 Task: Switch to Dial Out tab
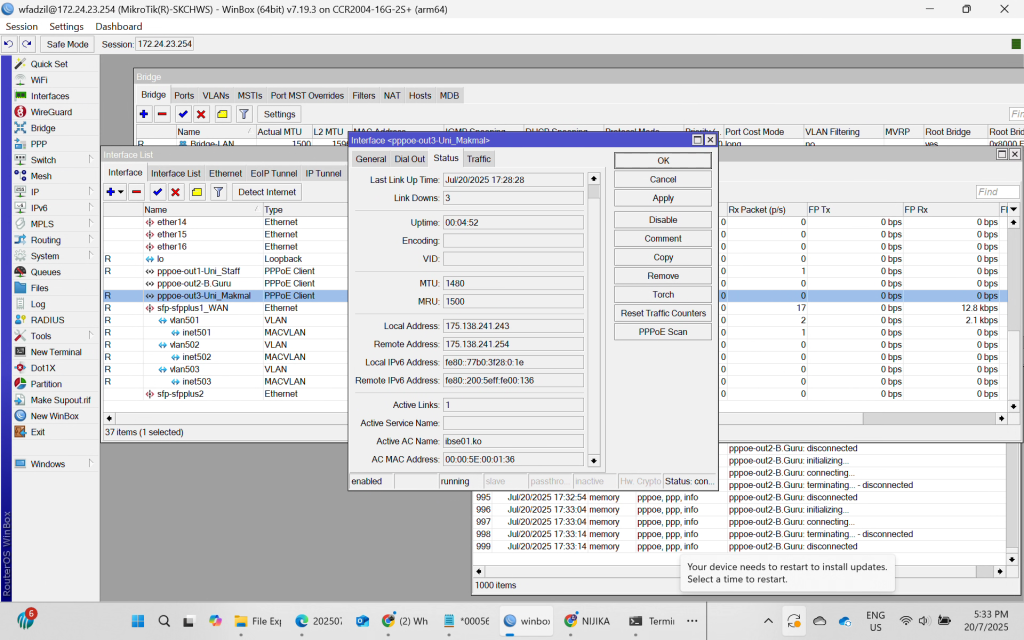[x=409, y=159]
